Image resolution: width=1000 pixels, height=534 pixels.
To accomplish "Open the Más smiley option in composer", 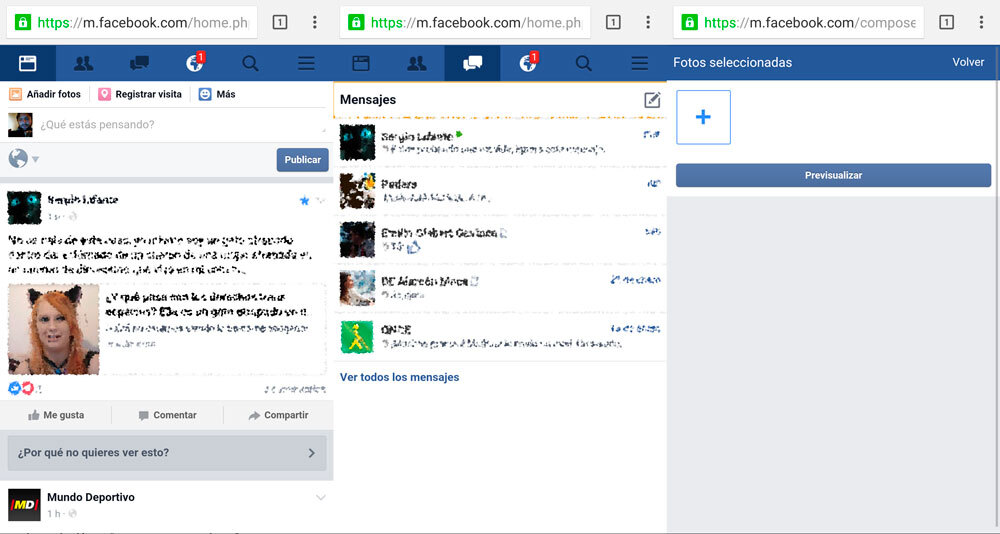I will pyautogui.click(x=217, y=94).
